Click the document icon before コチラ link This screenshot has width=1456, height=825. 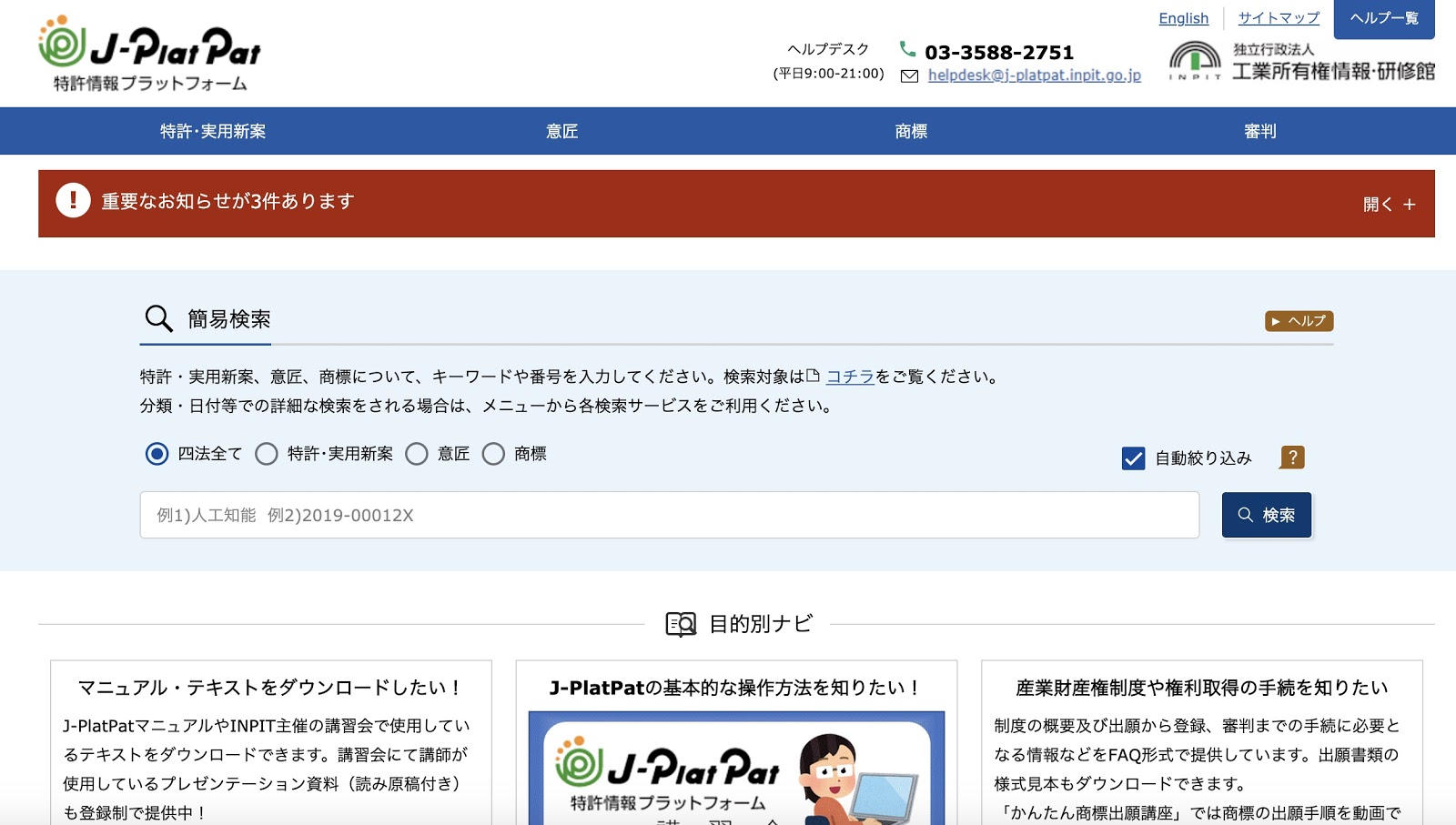coord(814,375)
